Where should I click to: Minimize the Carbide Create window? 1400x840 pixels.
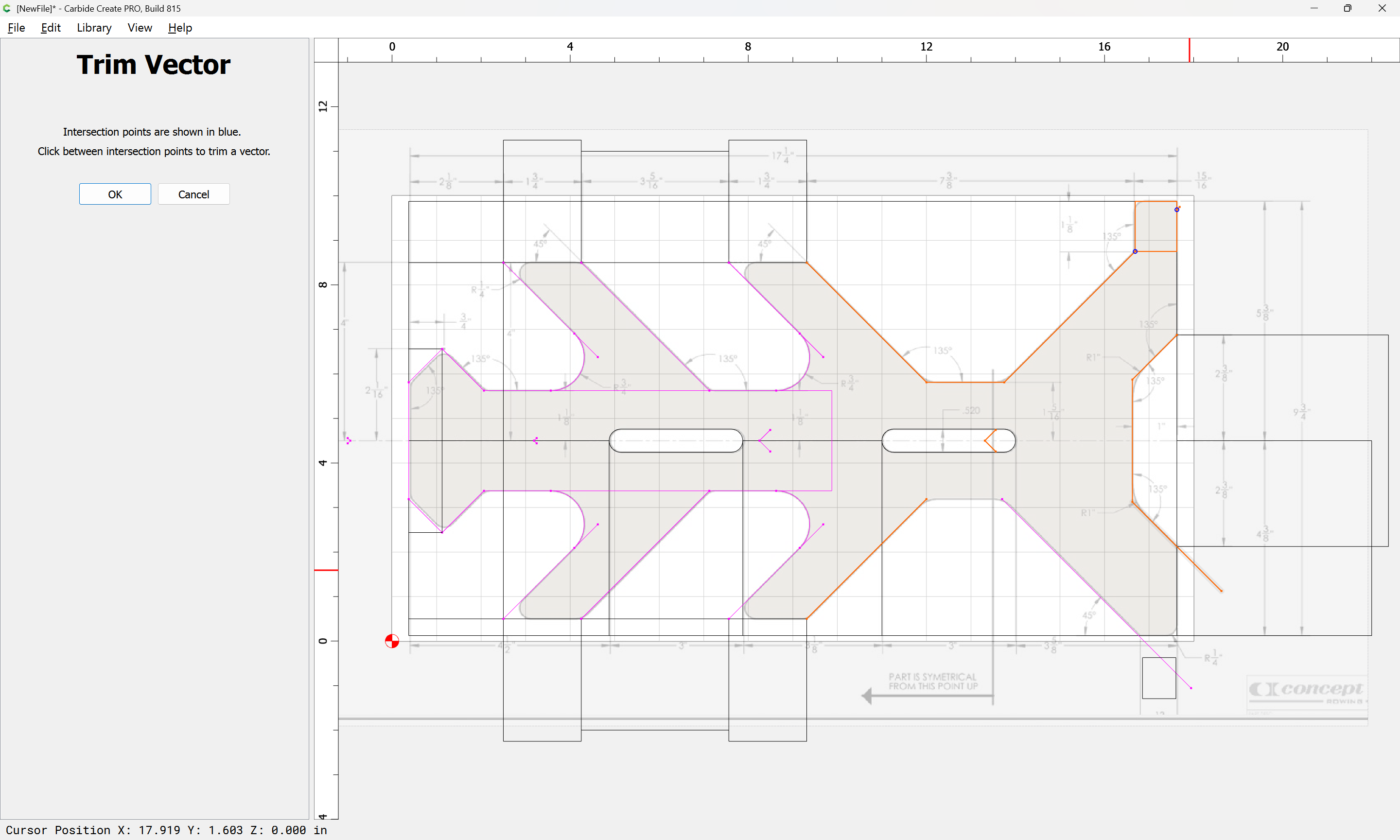tap(1314, 8)
